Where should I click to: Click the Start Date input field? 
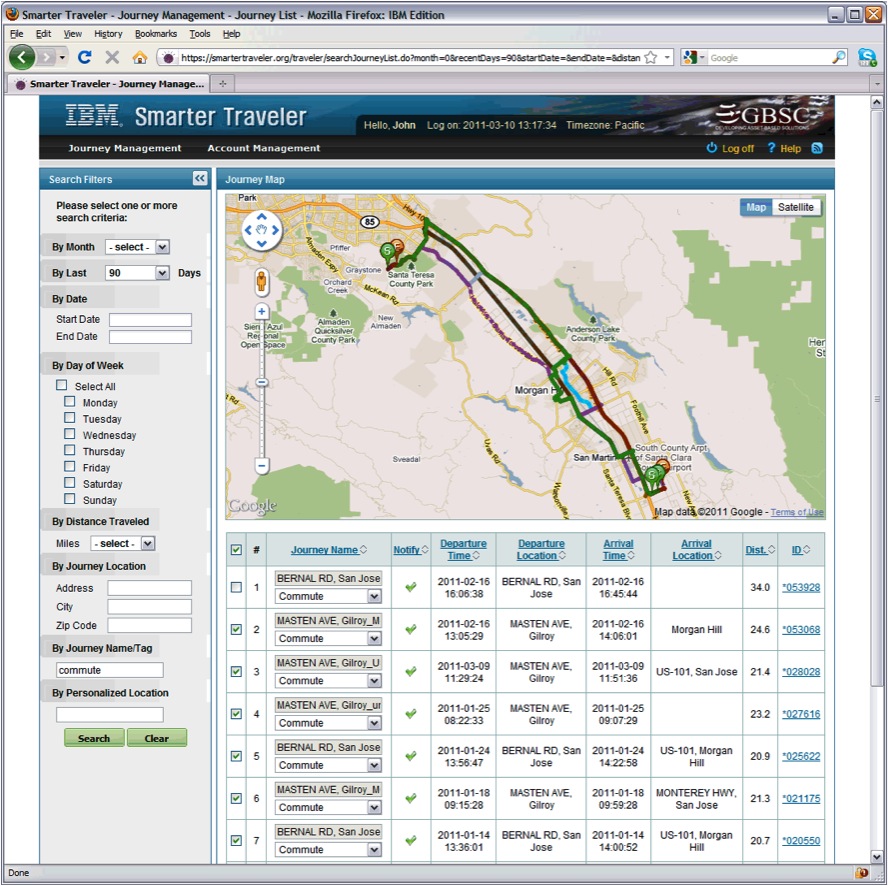150,320
